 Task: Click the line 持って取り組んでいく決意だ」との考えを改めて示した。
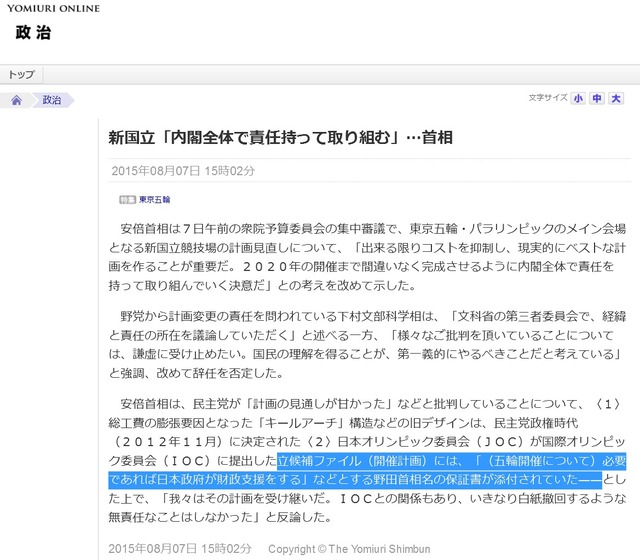pyautogui.click(x=262, y=285)
